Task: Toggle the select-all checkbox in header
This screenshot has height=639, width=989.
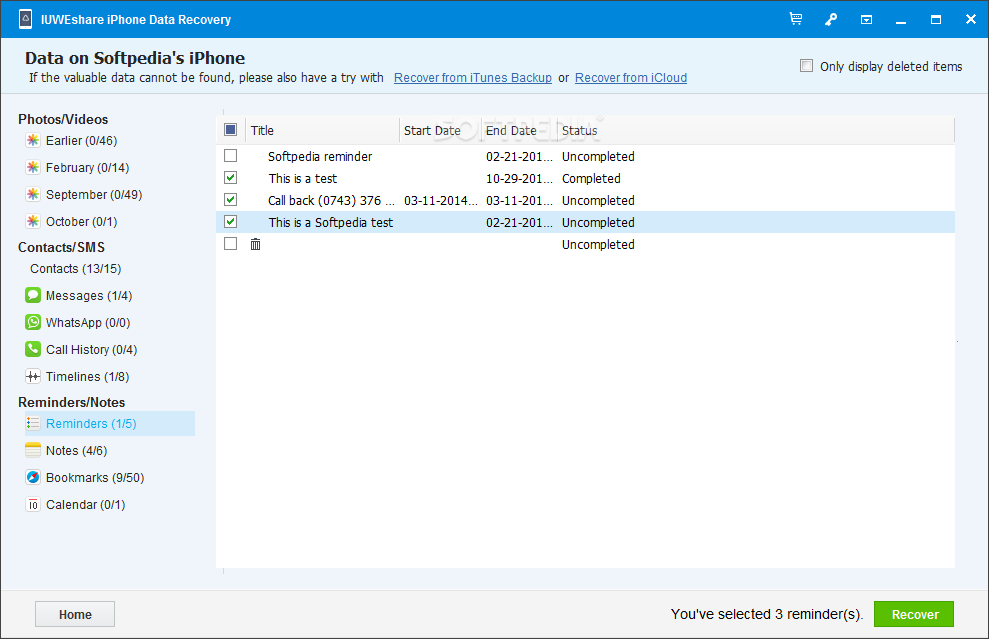Action: [x=230, y=130]
